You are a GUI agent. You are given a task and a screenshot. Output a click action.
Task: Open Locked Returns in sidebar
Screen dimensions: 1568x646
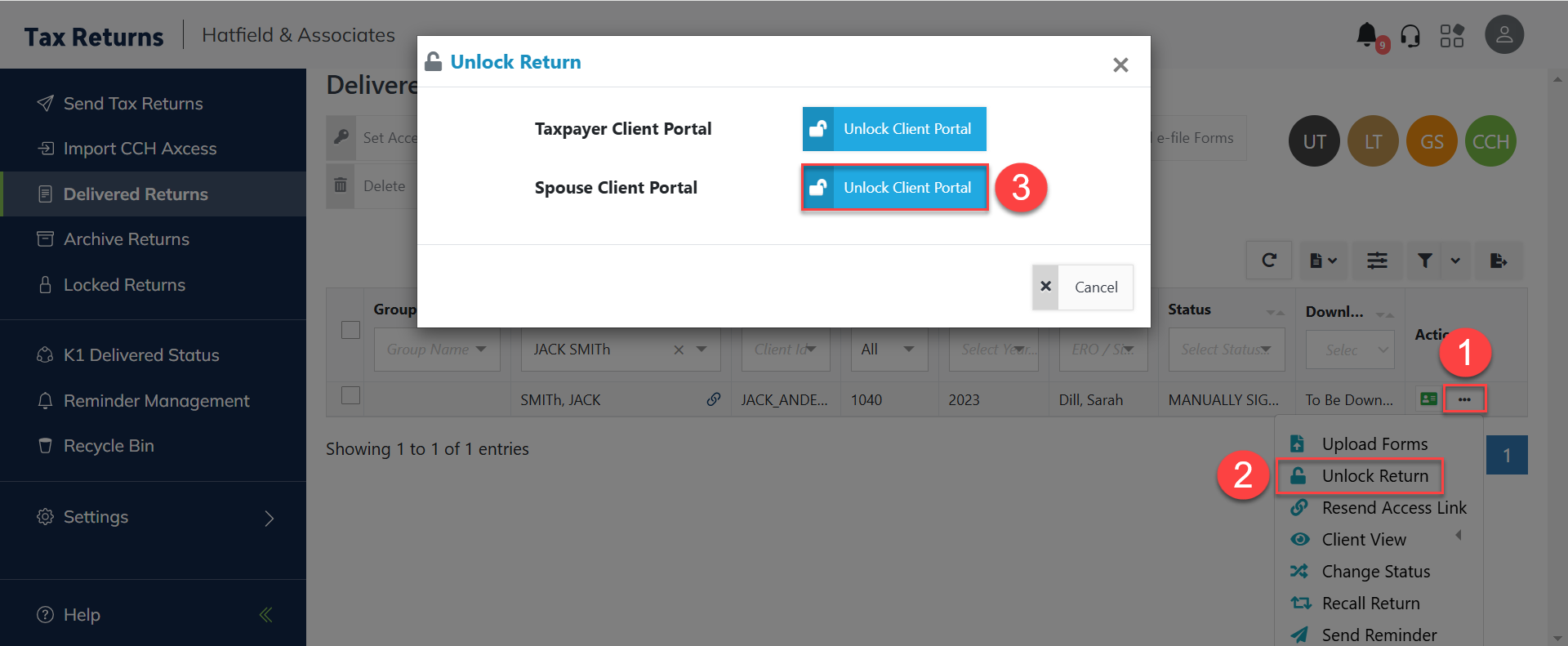[x=124, y=285]
